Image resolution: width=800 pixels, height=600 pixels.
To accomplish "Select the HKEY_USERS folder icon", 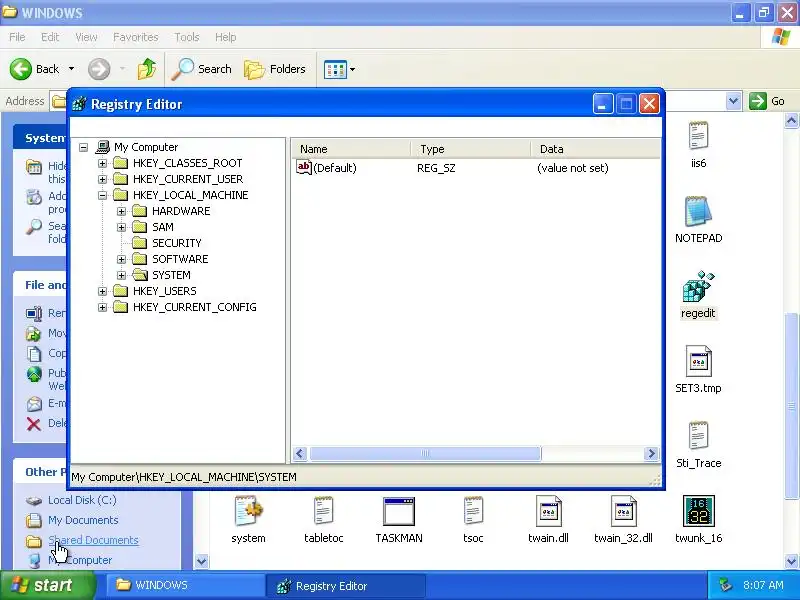I will point(121,291).
